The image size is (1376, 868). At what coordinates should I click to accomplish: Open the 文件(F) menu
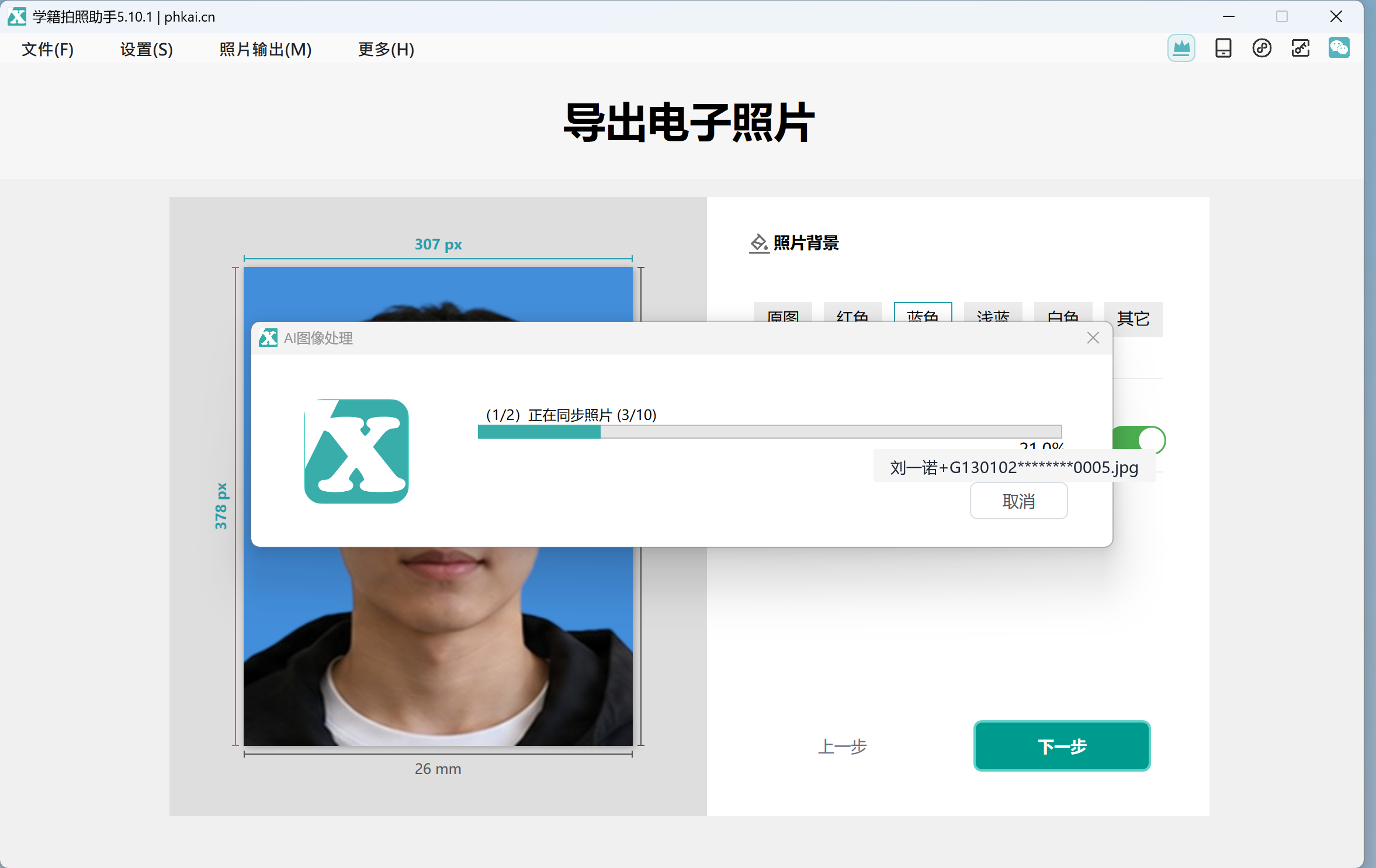tap(48, 49)
